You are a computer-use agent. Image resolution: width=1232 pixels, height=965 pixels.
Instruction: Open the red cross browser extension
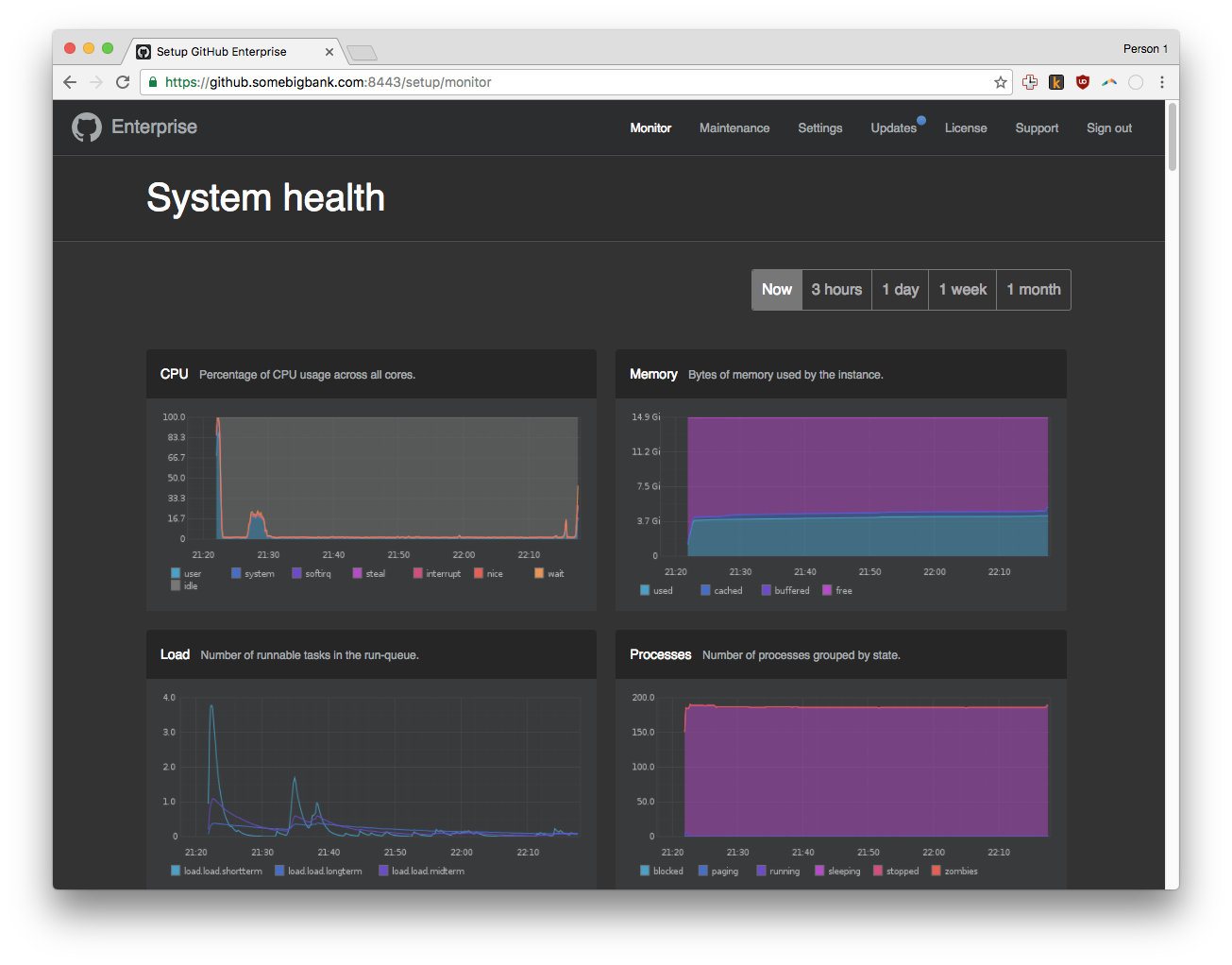point(1030,82)
